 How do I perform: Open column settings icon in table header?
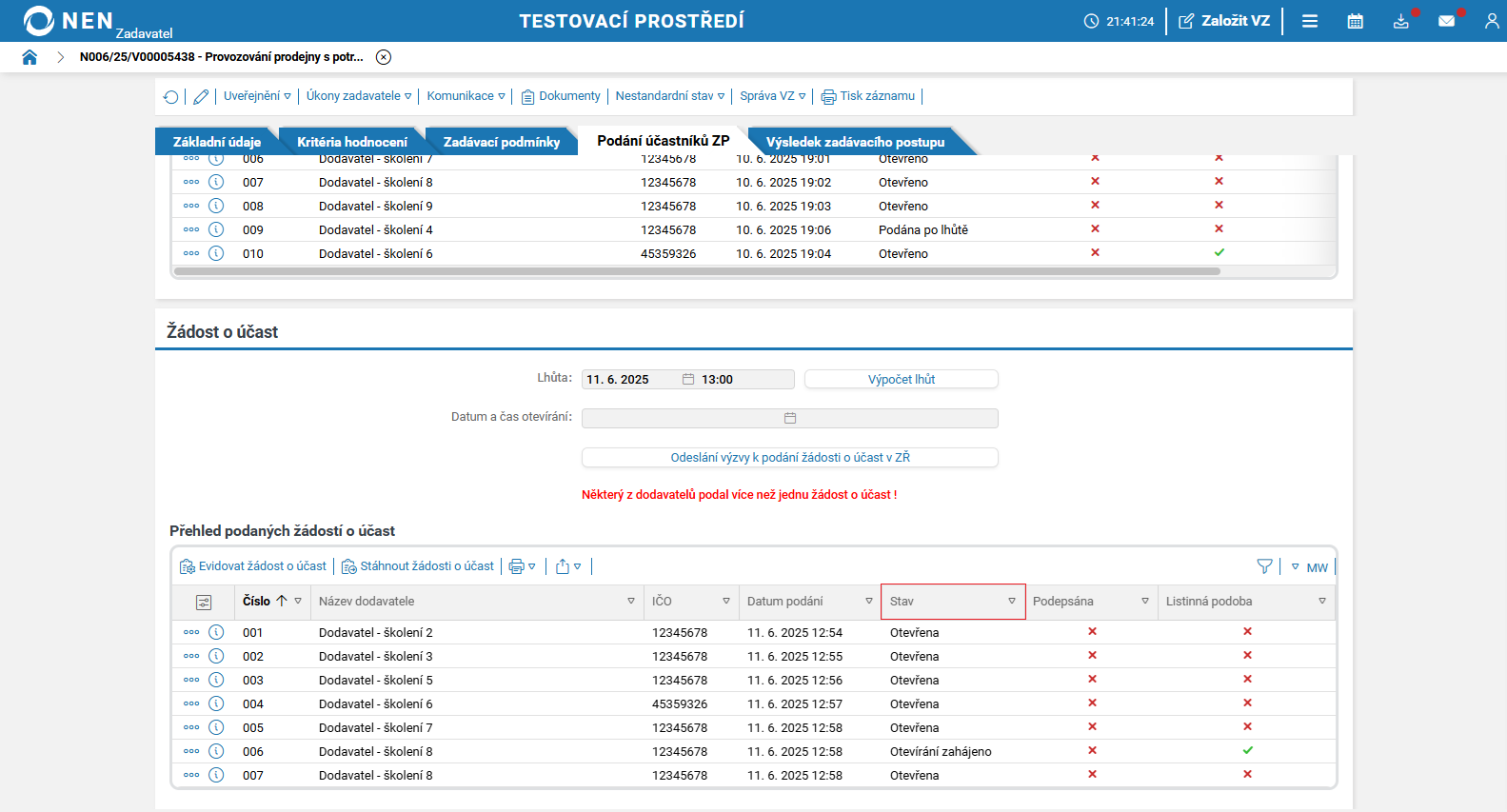[x=204, y=602]
